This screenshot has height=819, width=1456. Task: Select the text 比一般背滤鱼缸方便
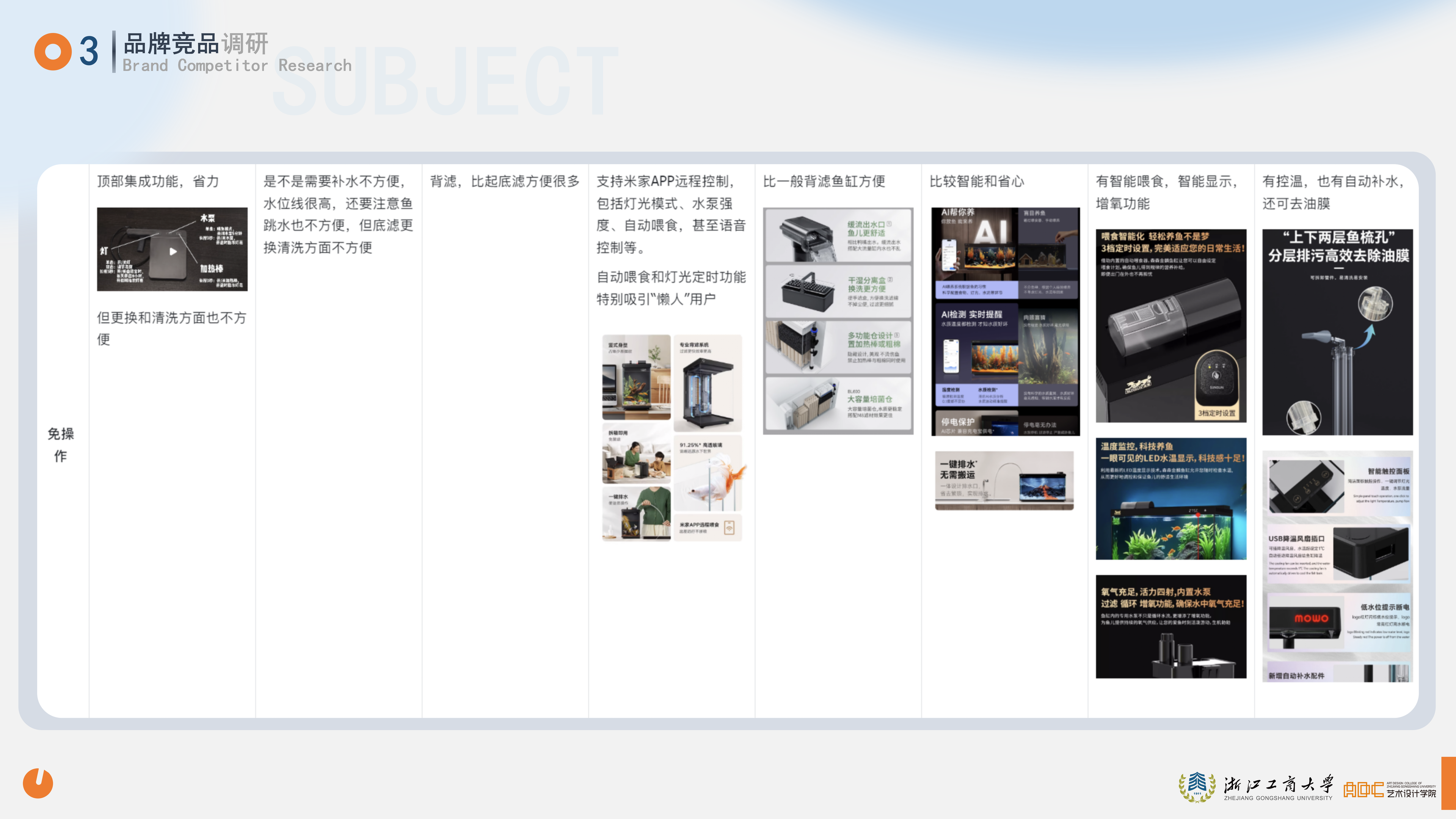pyautogui.click(x=824, y=182)
